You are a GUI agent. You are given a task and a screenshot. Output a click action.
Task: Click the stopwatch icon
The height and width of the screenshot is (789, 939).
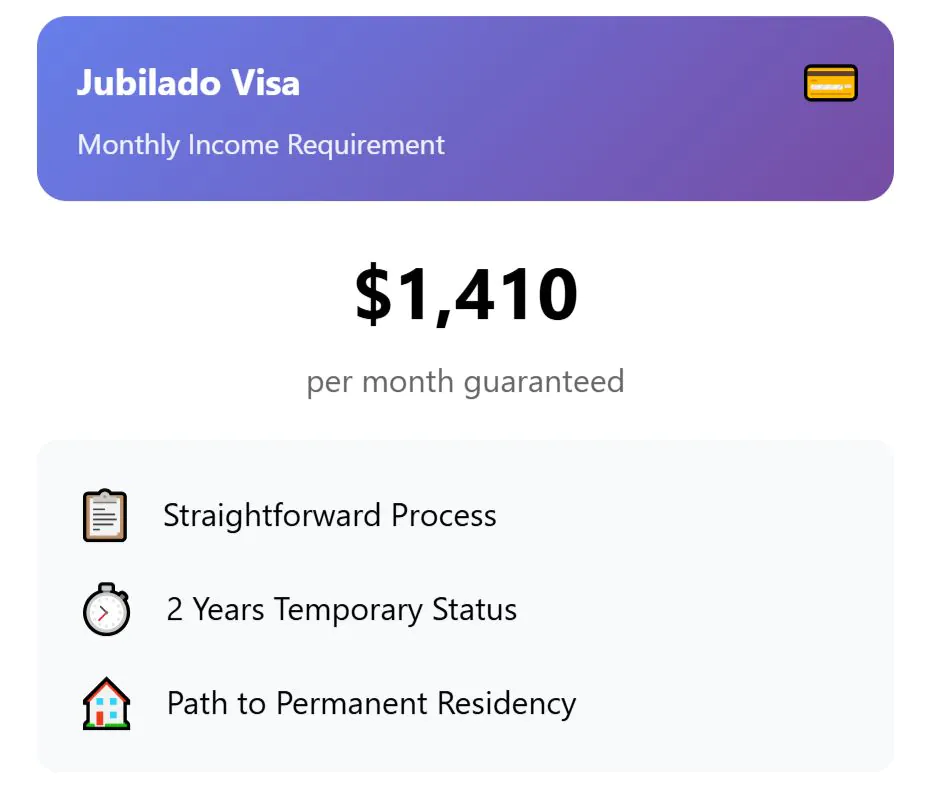pyautogui.click(x=106, y=609)
